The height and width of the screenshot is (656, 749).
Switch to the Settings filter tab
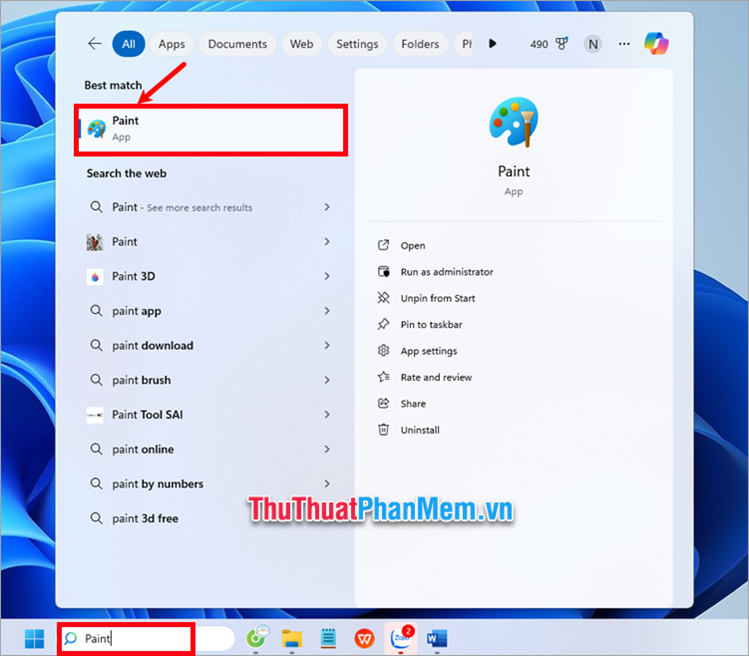[x=357, y=44]
